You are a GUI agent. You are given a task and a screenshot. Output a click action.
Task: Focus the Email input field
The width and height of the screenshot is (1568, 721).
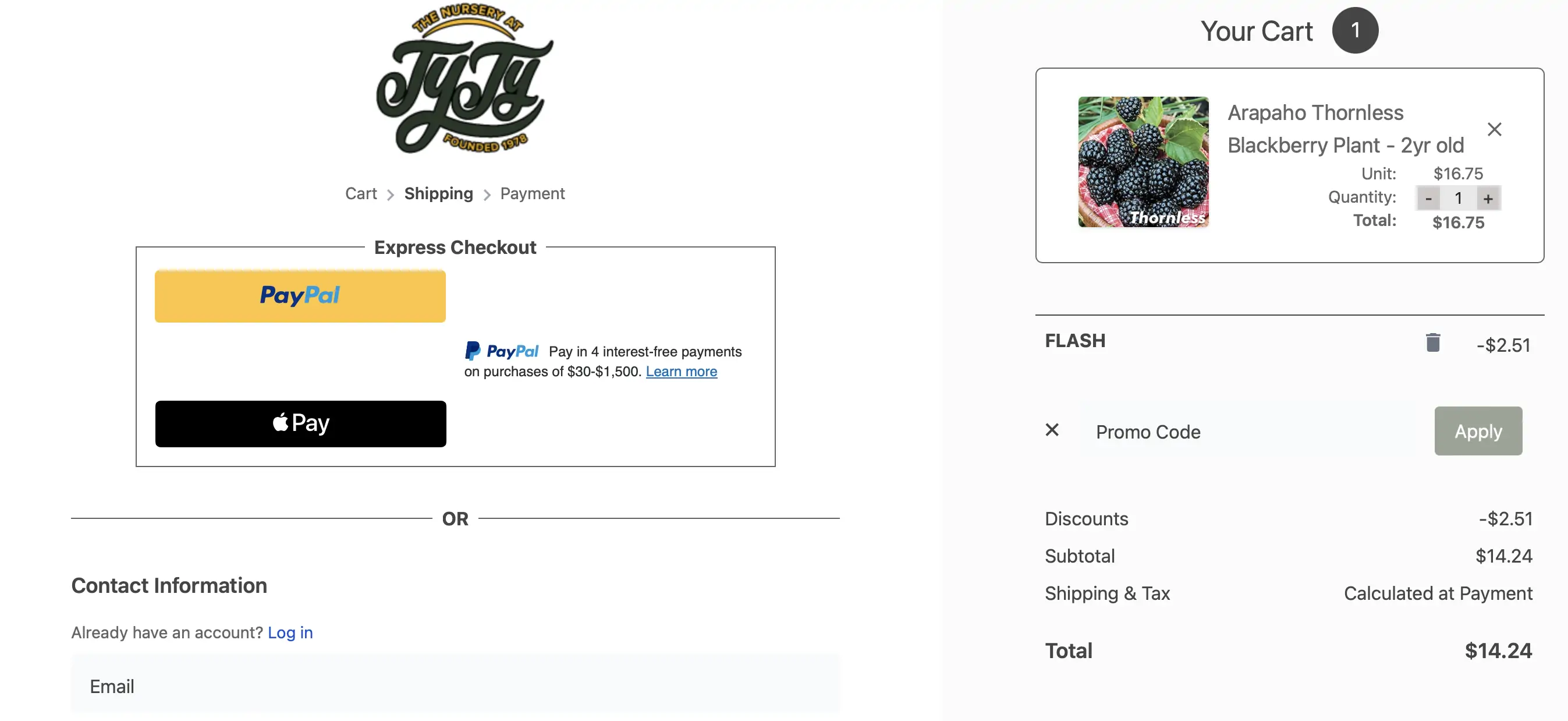coord(455,686)
